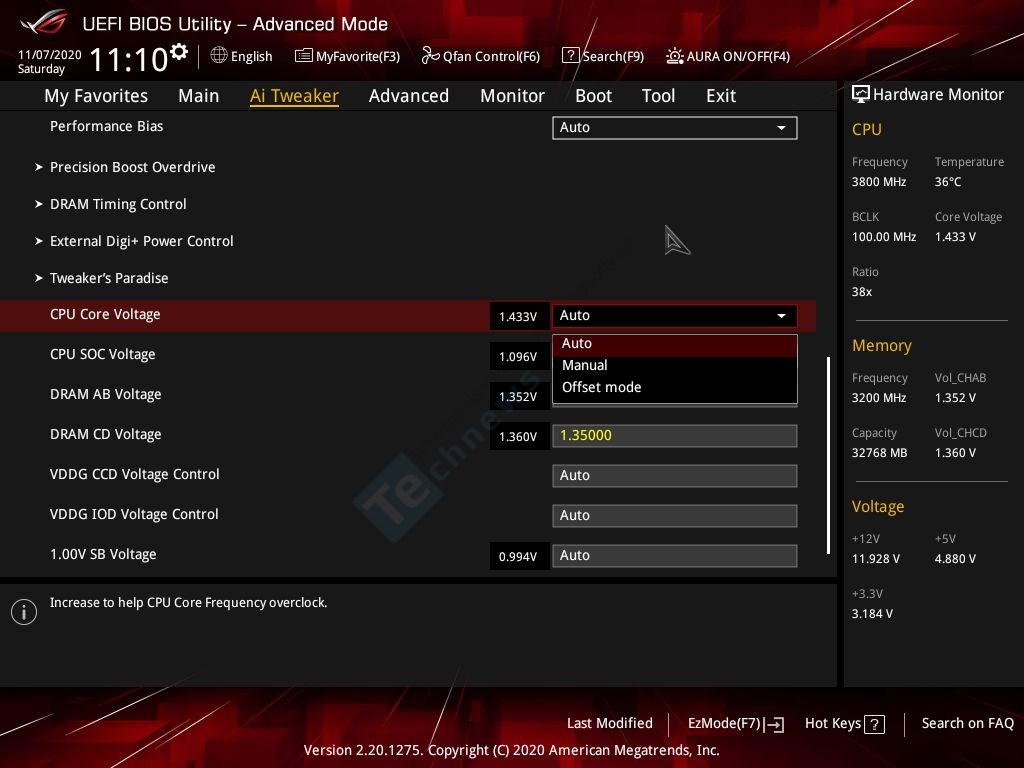Click the 0.994V SB Voltage reading
The image size is (1024, 768).
point(519,556)
